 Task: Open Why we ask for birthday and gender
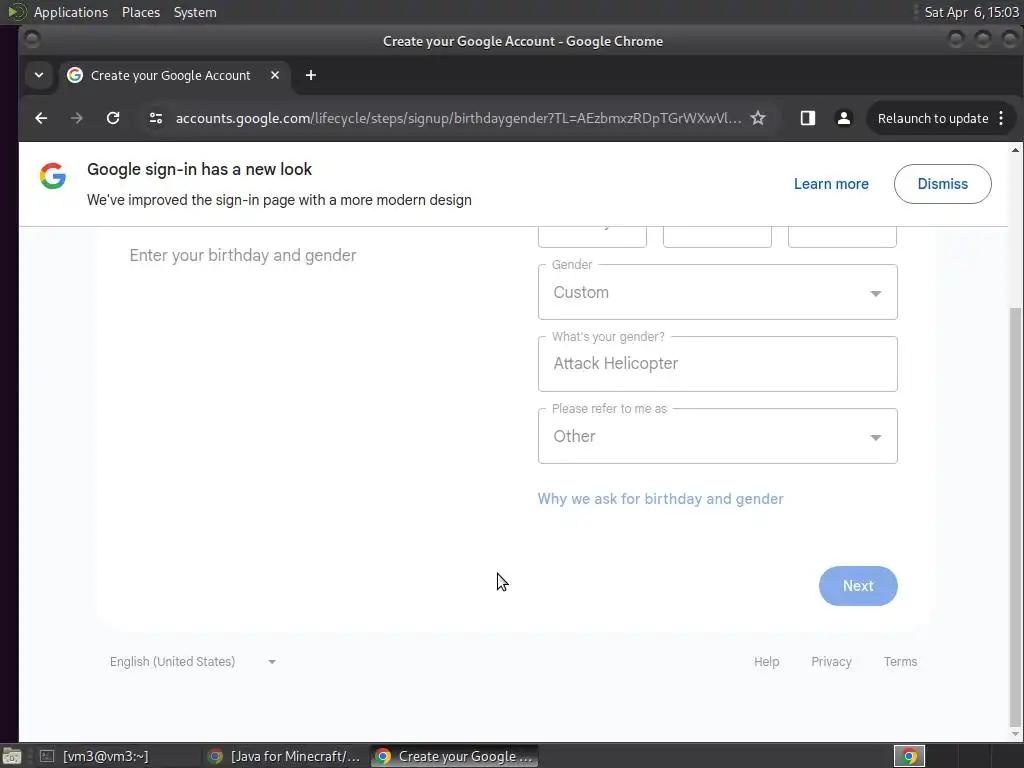click(660, 499)
